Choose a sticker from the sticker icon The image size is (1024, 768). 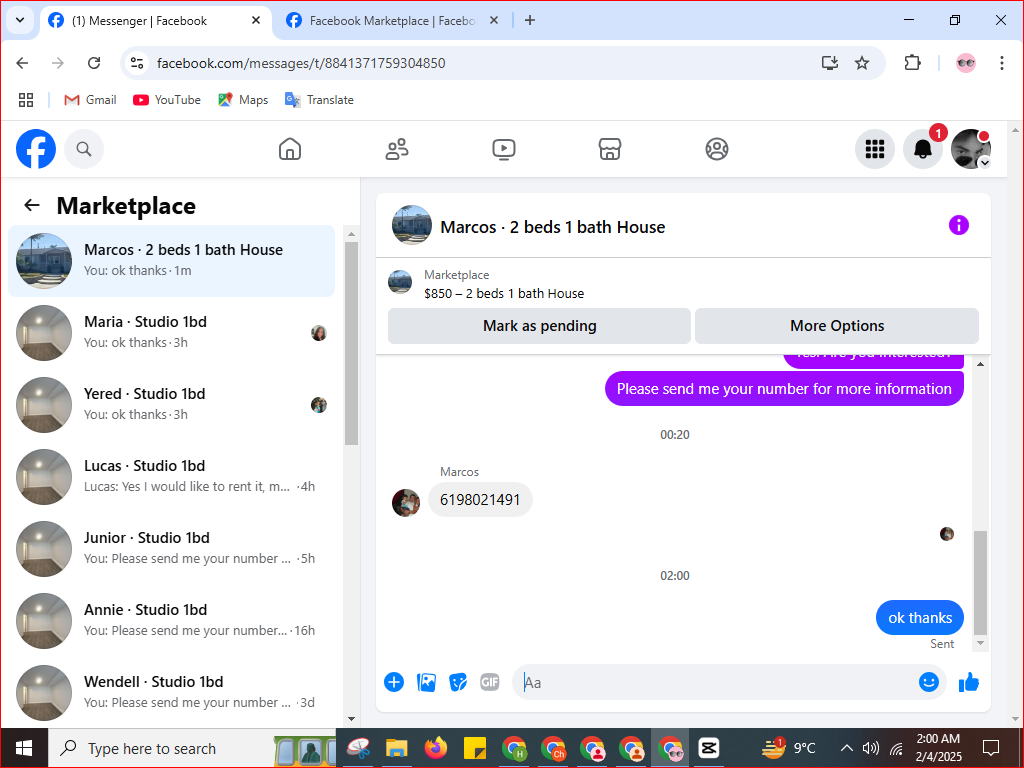[458, 682]
